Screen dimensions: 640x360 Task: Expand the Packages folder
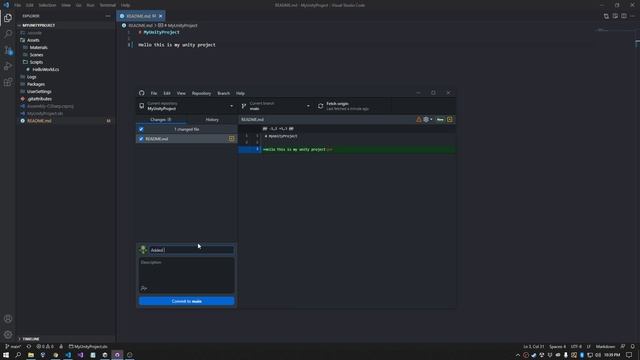[x=36, y=84]
